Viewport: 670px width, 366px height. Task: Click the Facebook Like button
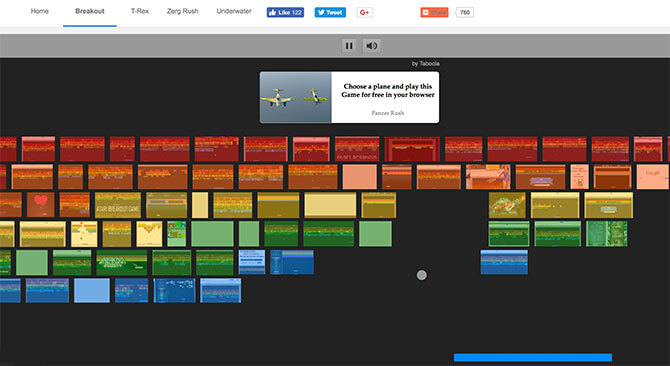pyautogui.click(x=285, y=12)
